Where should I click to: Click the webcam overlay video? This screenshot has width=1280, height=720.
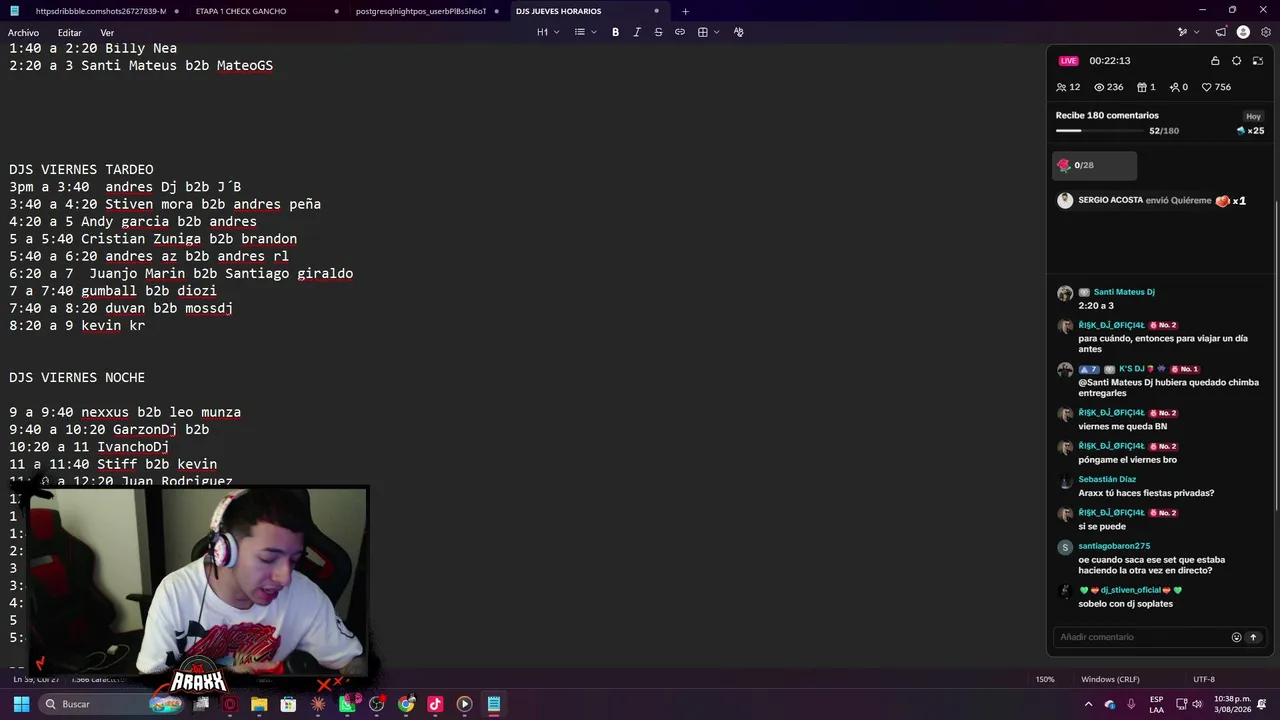coord(200,580)
